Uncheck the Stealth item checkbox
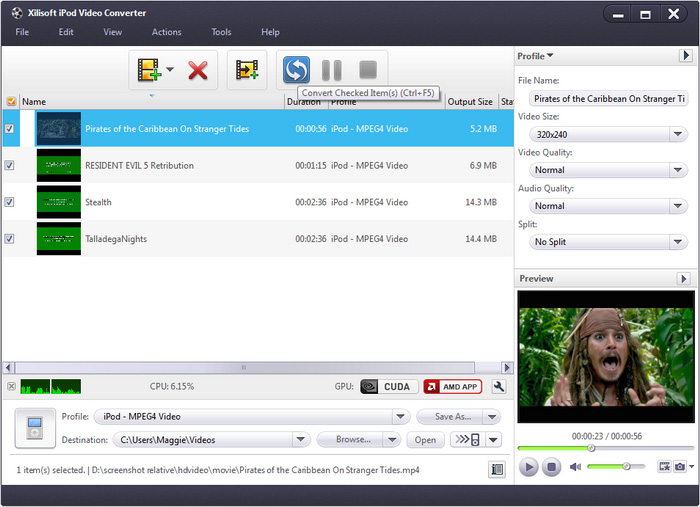 (10, 202)
